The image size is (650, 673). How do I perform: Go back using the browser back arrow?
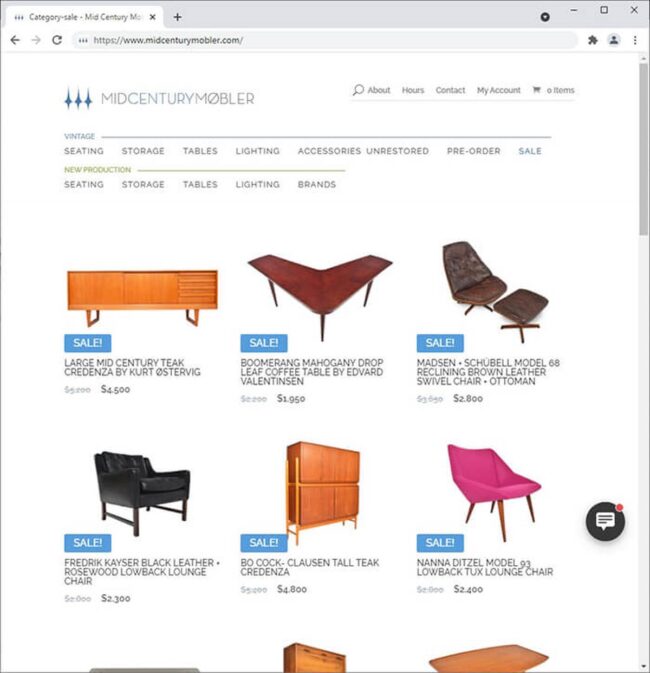click(15, 40)
